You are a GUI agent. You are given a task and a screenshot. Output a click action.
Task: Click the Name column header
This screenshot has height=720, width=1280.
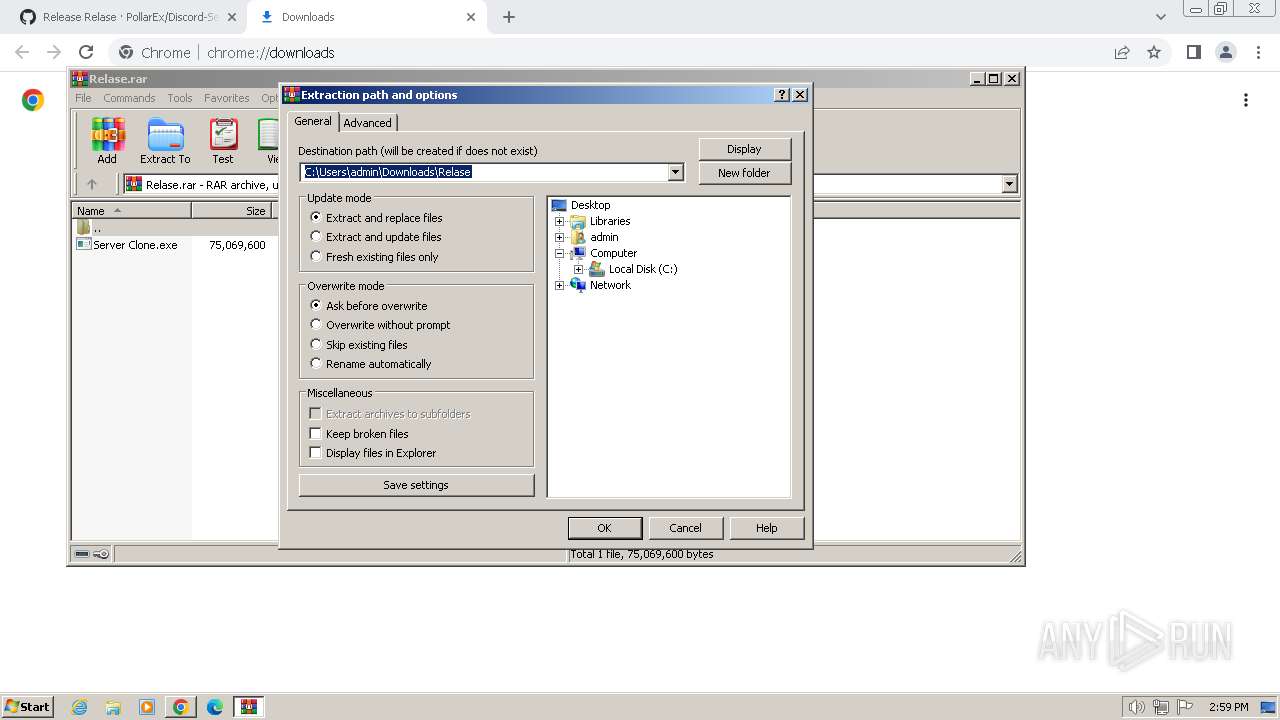tap(131, 210)
